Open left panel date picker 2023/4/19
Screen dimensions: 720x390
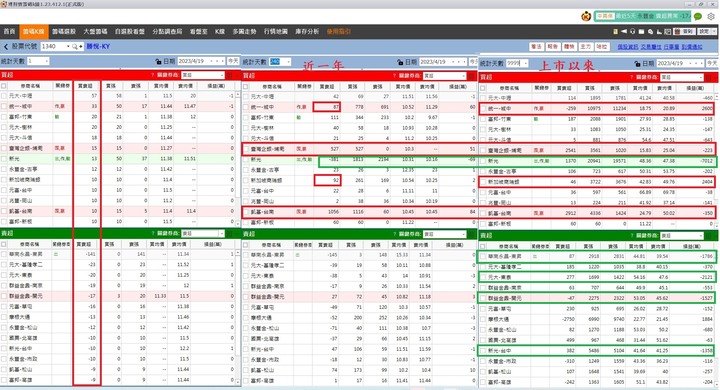coord(202,61)
